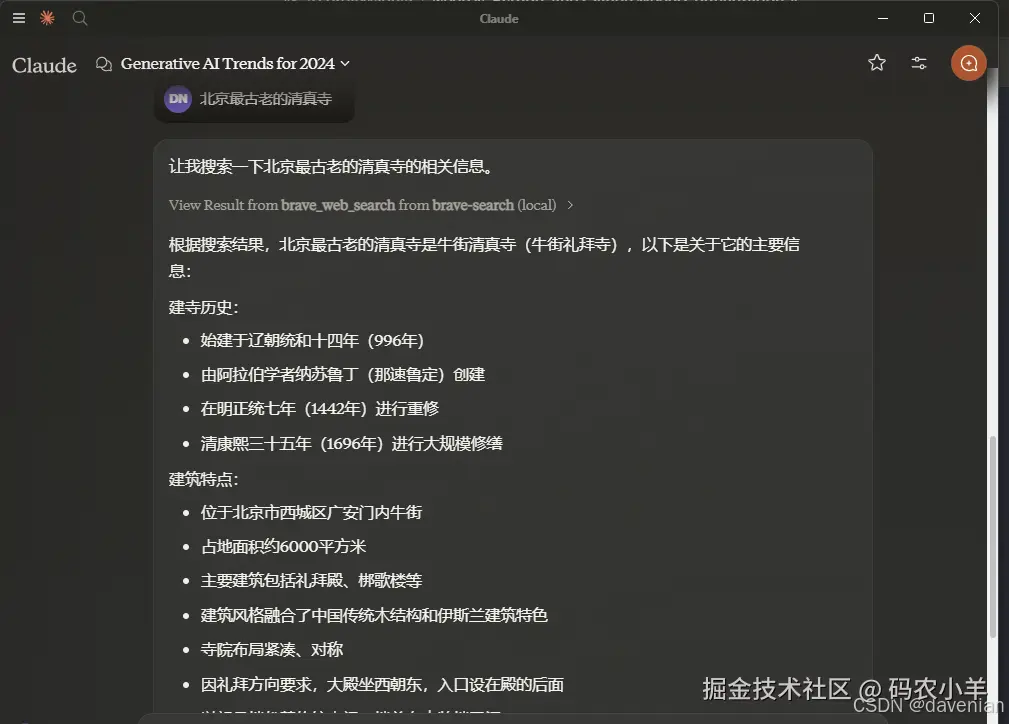Screen dimensions: 1009x724
Task: Select line 由阿拉伯学者纳苏鲁丁 创建
Action: (342, 375)
